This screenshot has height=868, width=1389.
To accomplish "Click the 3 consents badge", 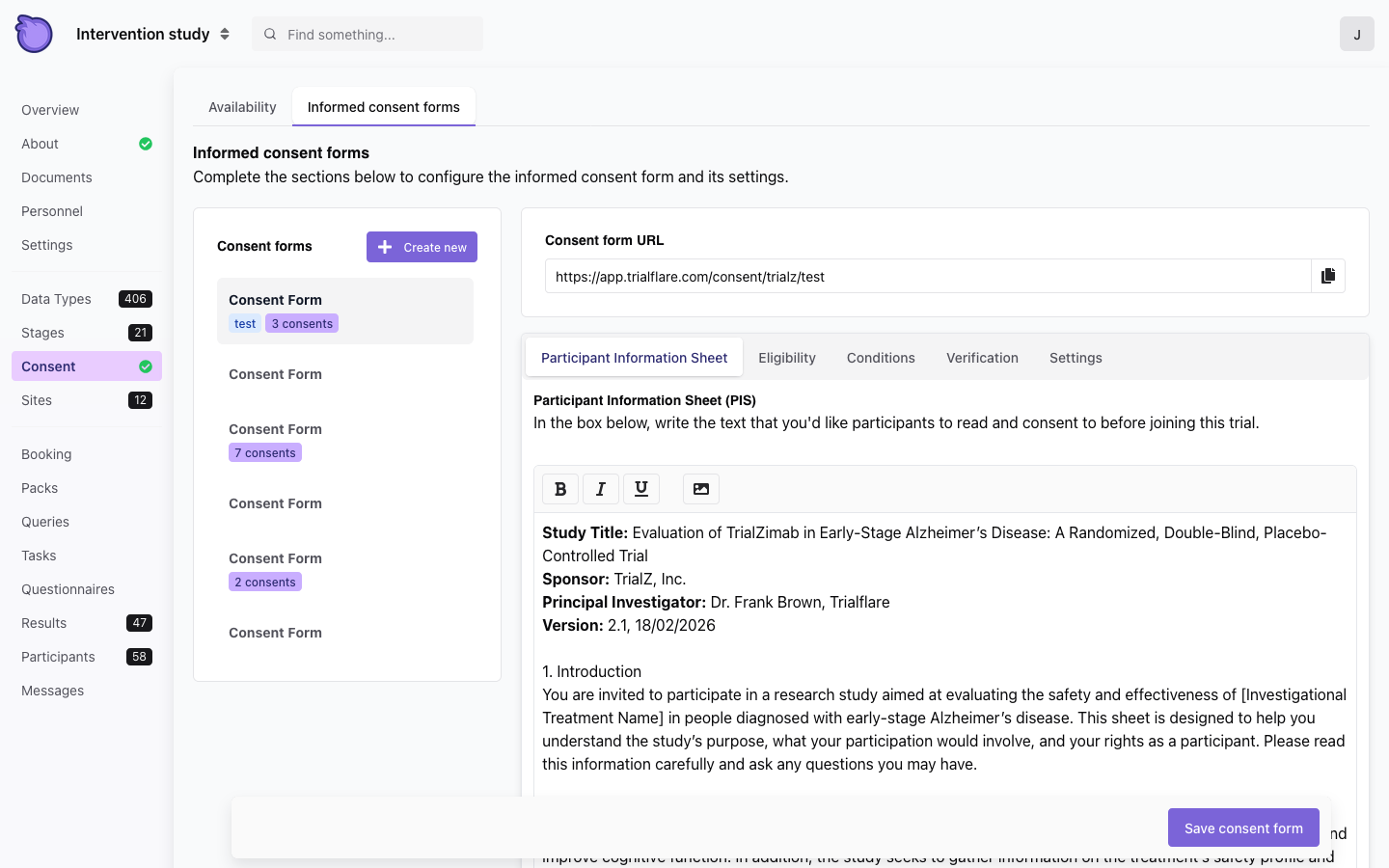I will [302, 324].
